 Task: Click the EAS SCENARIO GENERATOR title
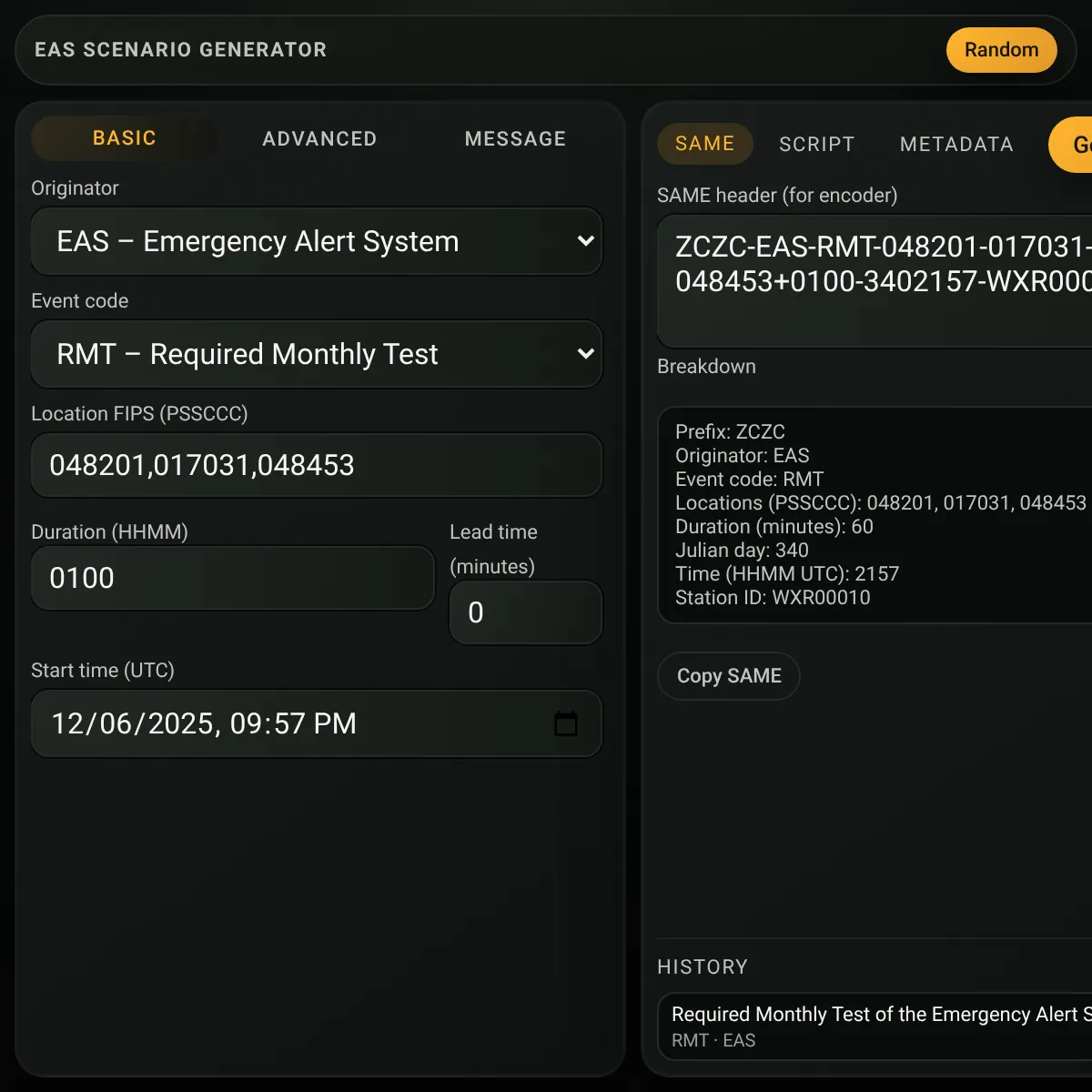pyautogui.click(x=180, y=50)
